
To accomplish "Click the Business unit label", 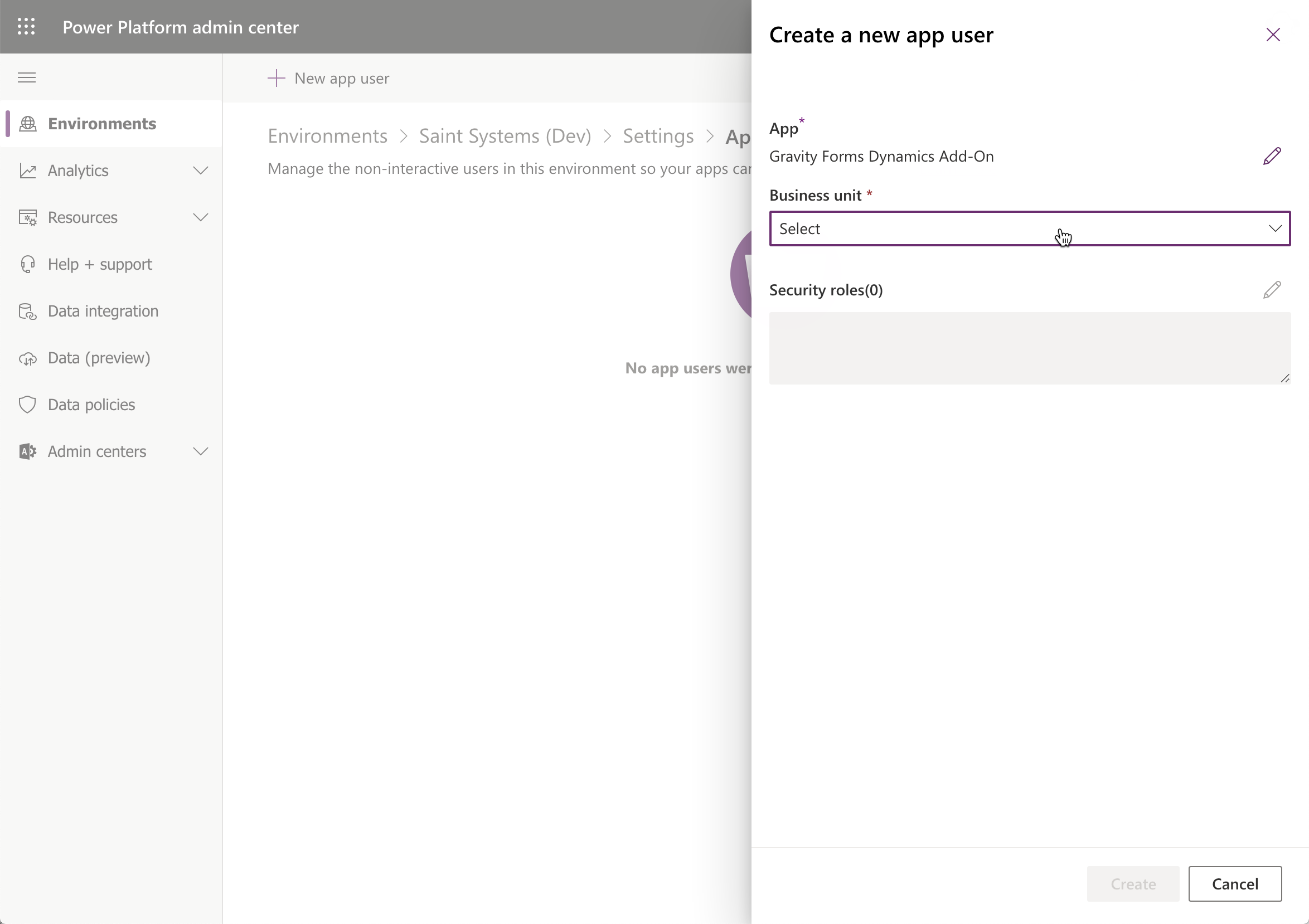I will pos(815,196).
